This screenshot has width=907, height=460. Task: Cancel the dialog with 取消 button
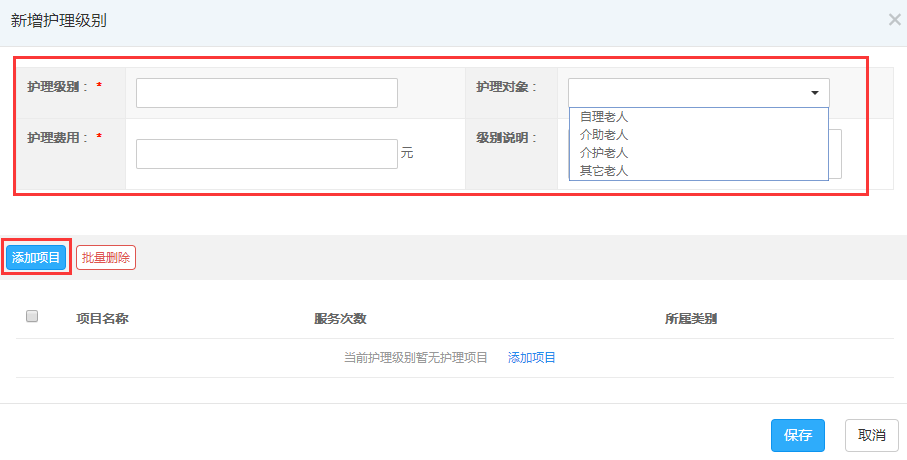[x=871, y=435]
